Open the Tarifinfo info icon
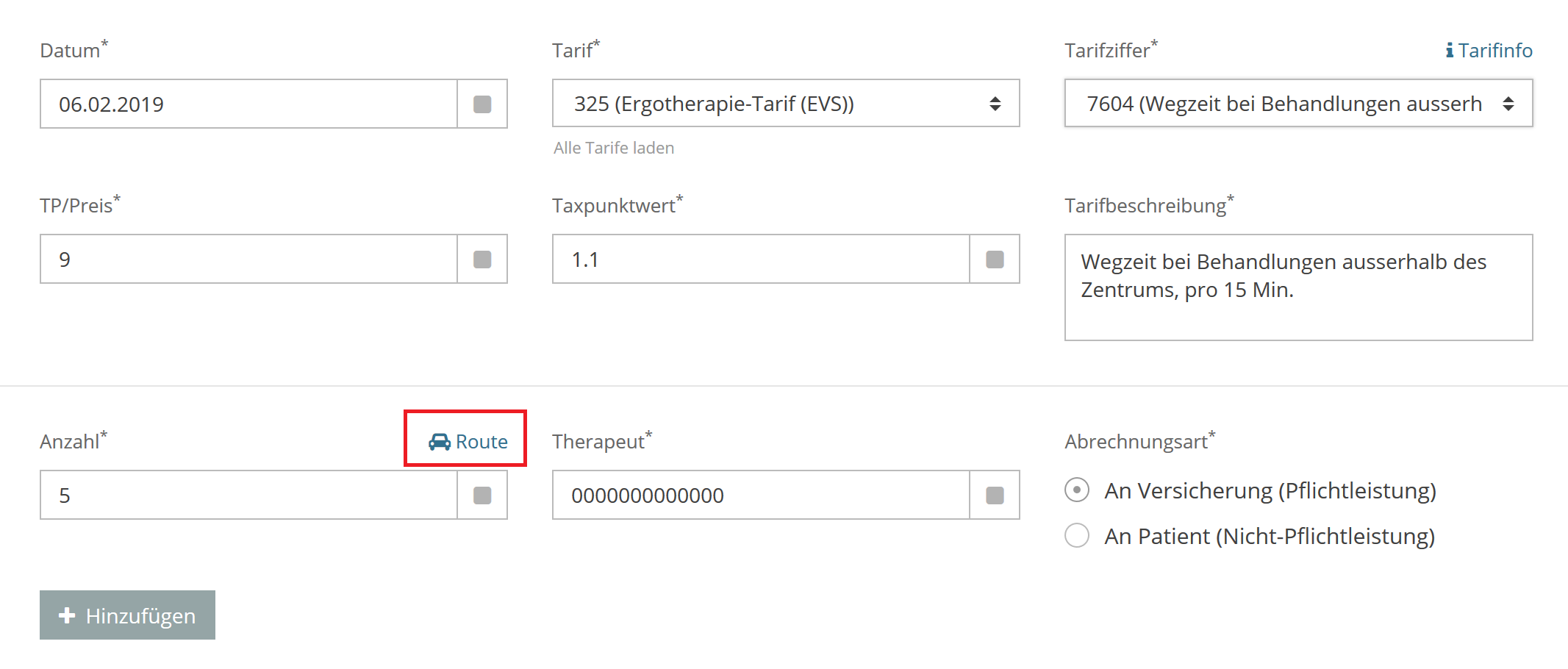Viewport: 1568px width, 669px height. tap(1449, 51)
